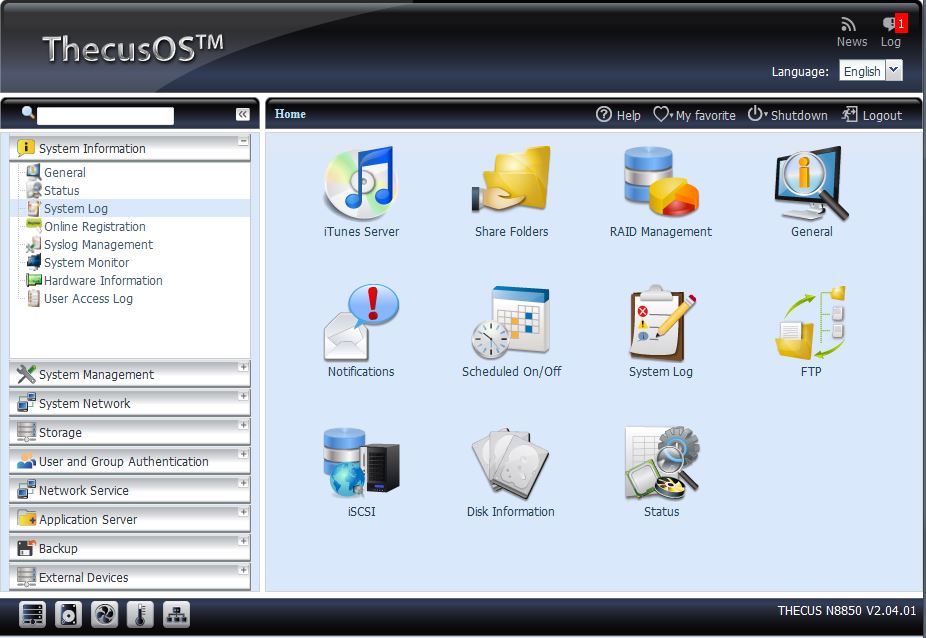This screenshot has width=926, height=638.
Task: Expand User and Group Authentication section
Action: (243, 454)
